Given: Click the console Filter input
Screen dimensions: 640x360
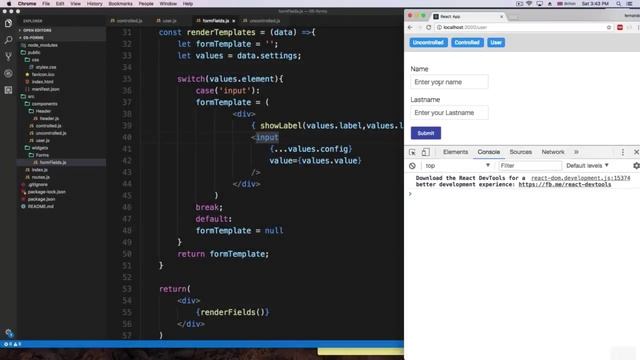Looking at the screenshot, I should [530, 166].
